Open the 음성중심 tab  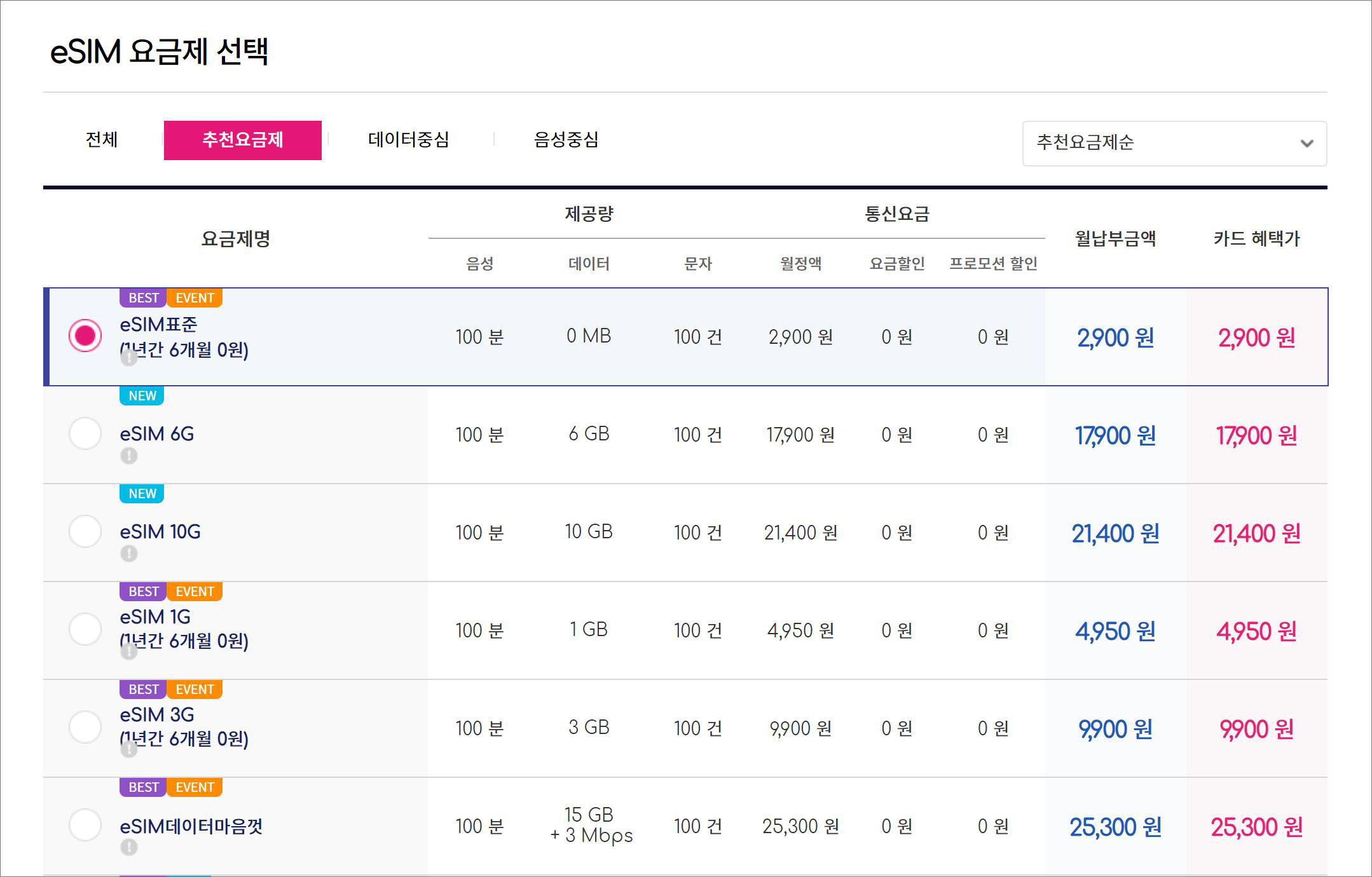[x=566, y=140]
